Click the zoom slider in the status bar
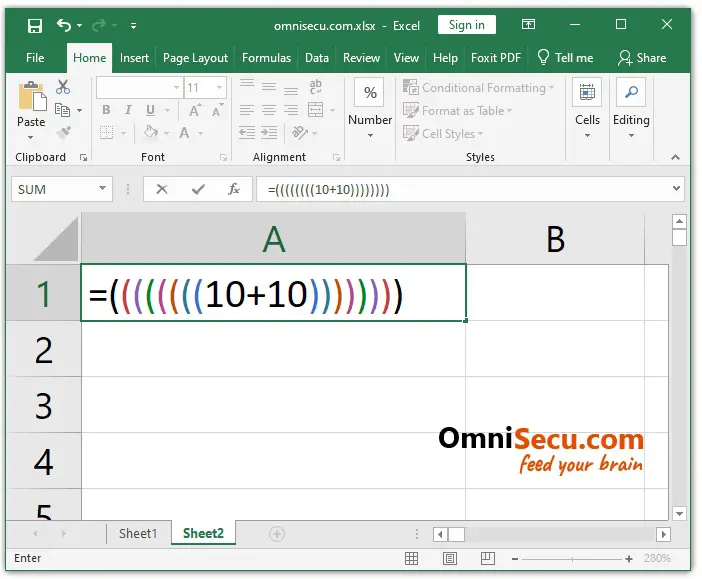702x579 pixels. 570,559
